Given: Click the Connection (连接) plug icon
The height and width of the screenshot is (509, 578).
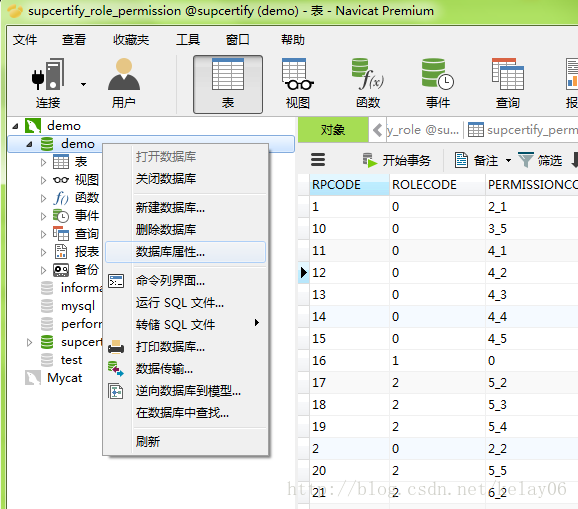Looking at the screenshot, I should pyautogui.click(x=48, y=74).
